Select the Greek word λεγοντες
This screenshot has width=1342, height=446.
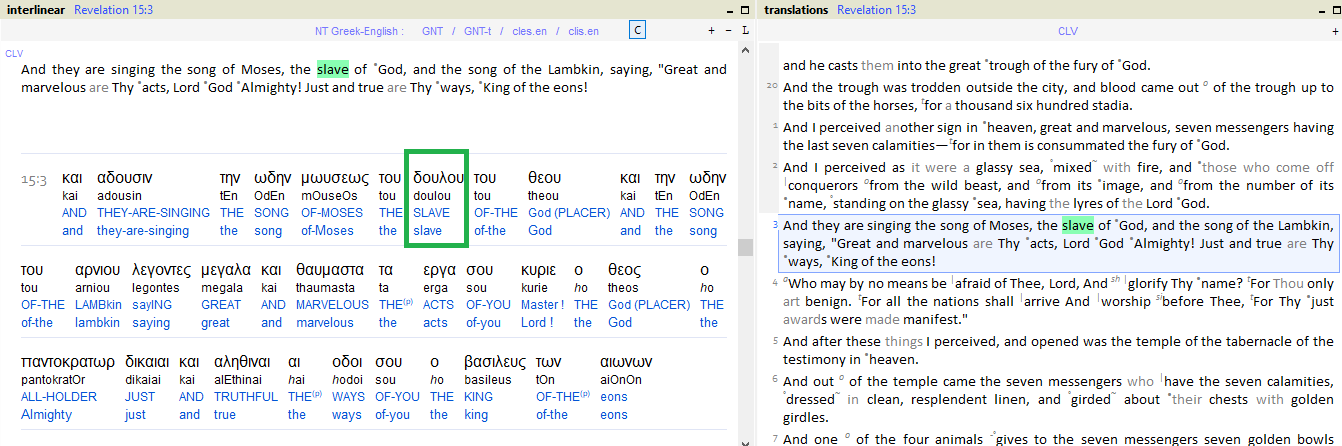(161, 270)
